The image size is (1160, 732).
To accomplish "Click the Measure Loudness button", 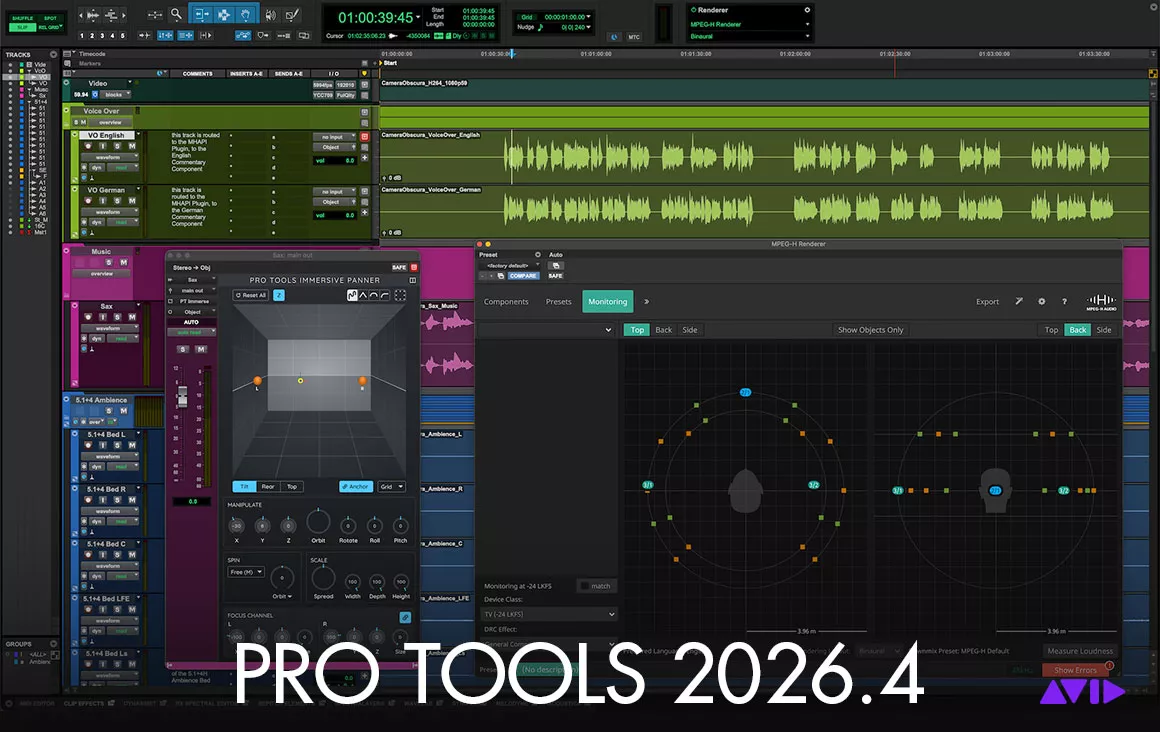I will pos(1080,651).
